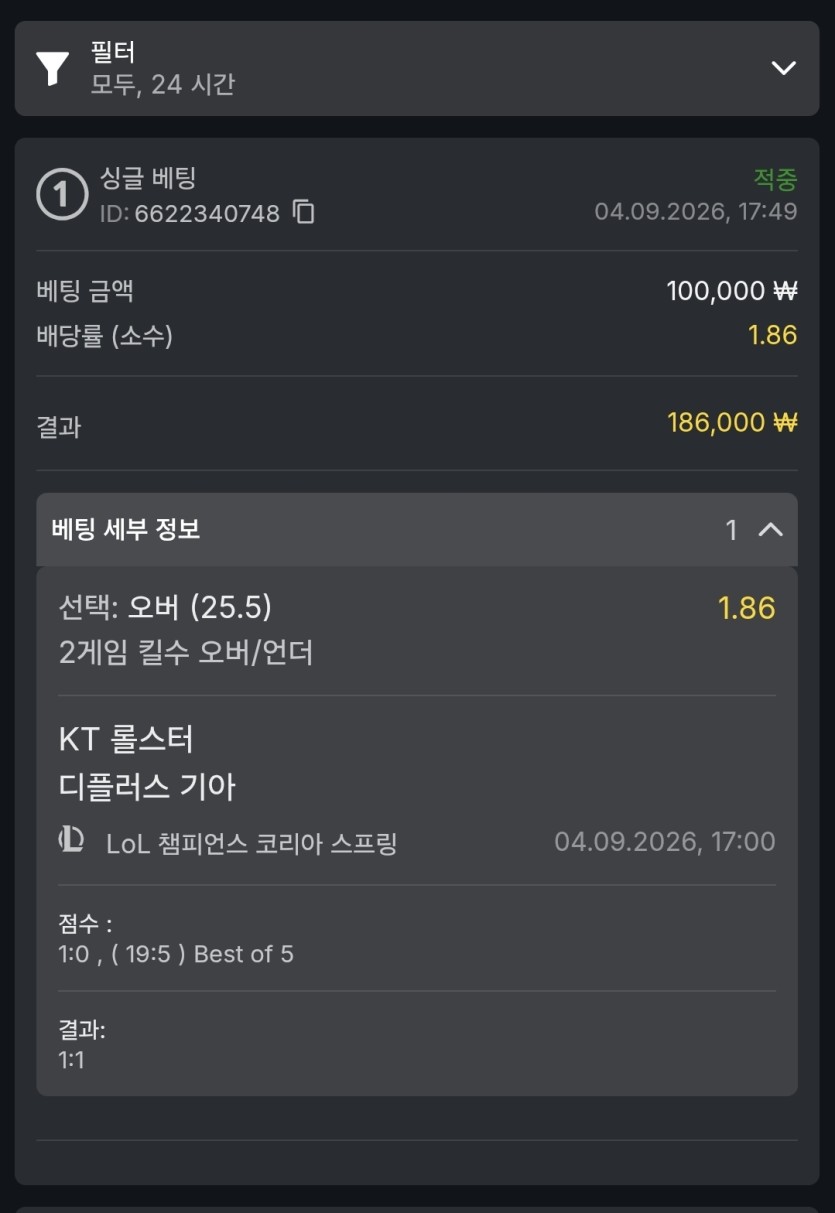
Task: Click the 디플러스 기아 team name
Action: (147, 787)
